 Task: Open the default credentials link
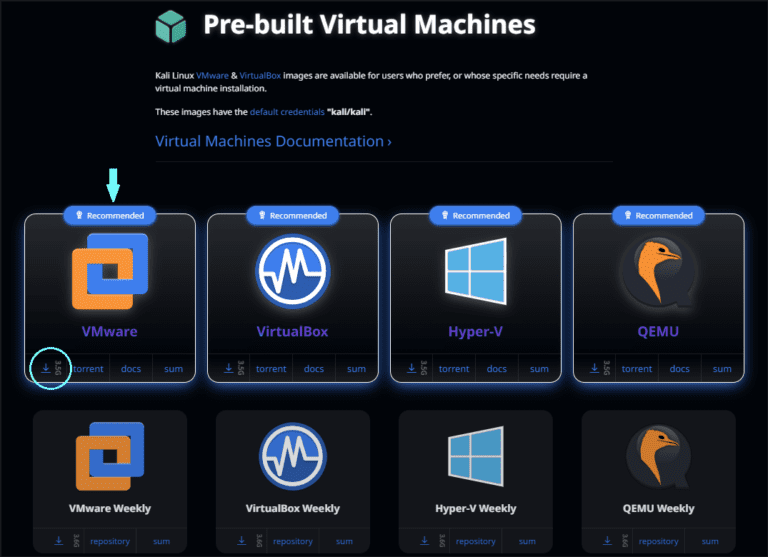tap(287, 112)
